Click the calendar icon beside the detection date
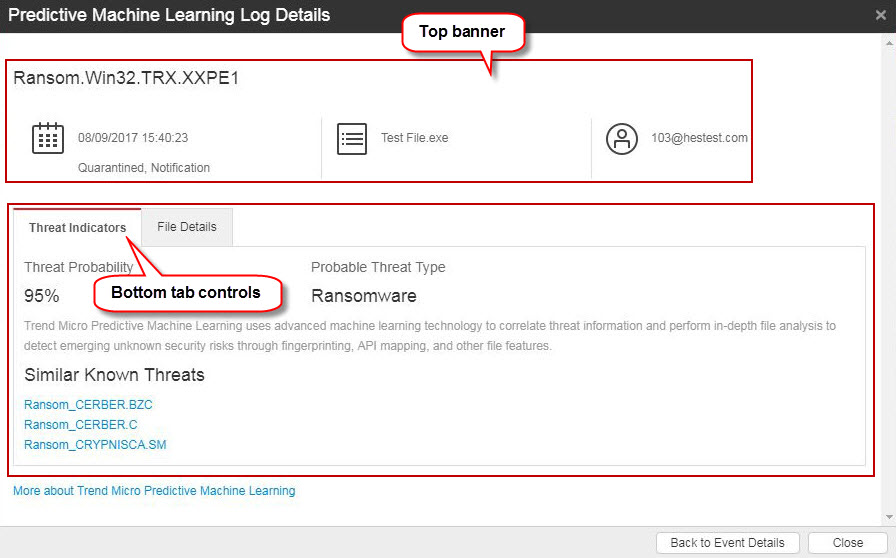The image size is (896, 558). tap(48, 138)
